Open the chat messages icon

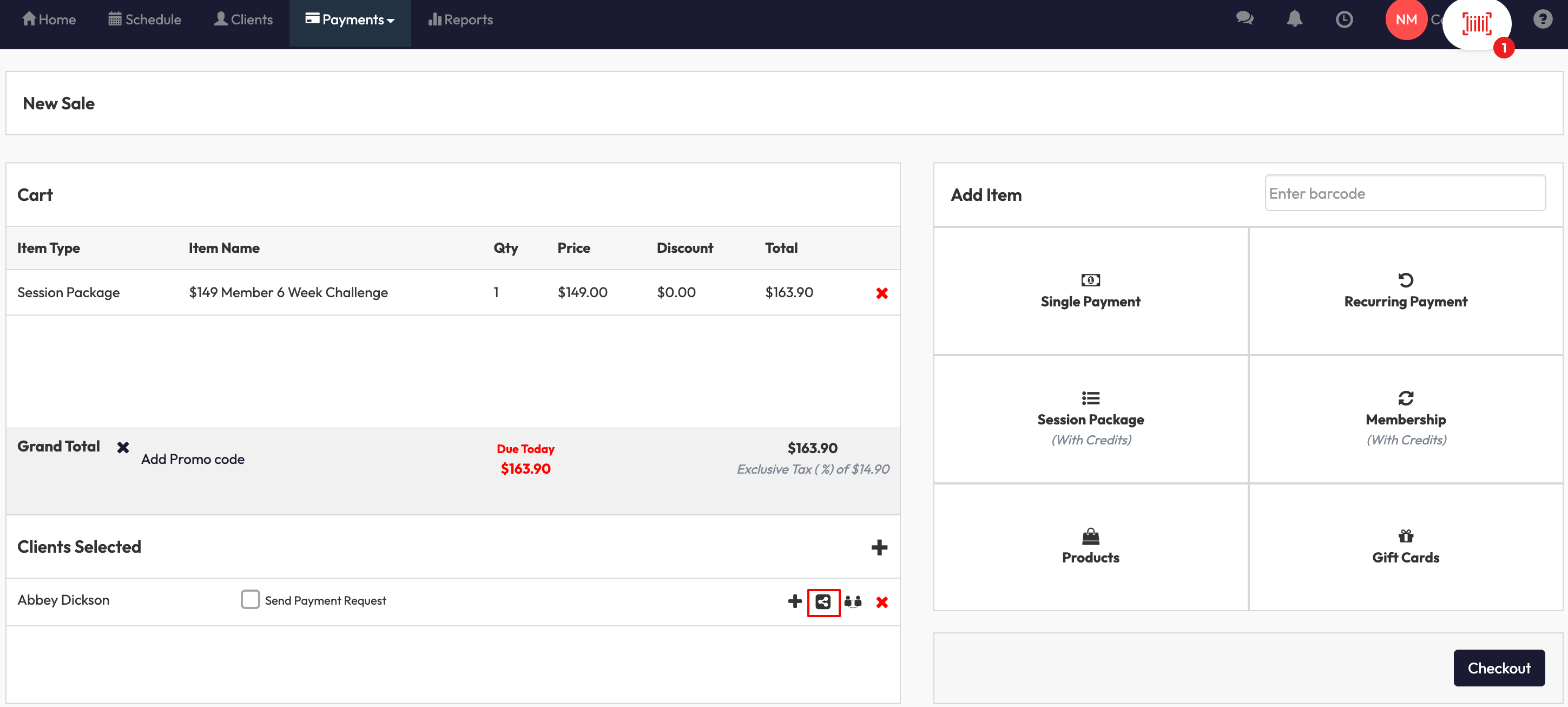(1244, 19)
